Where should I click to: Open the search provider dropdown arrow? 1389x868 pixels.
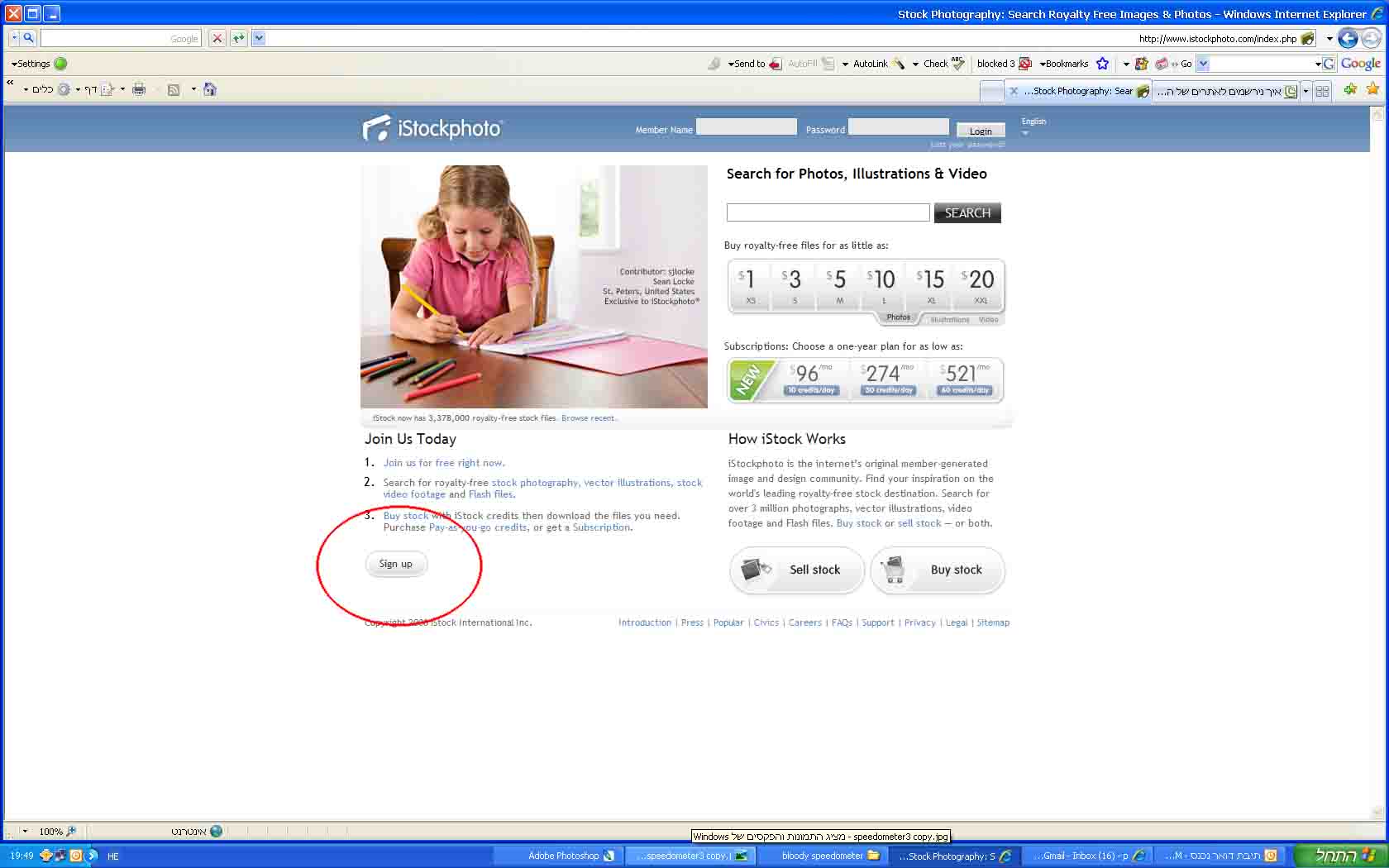tap(14, 38)
